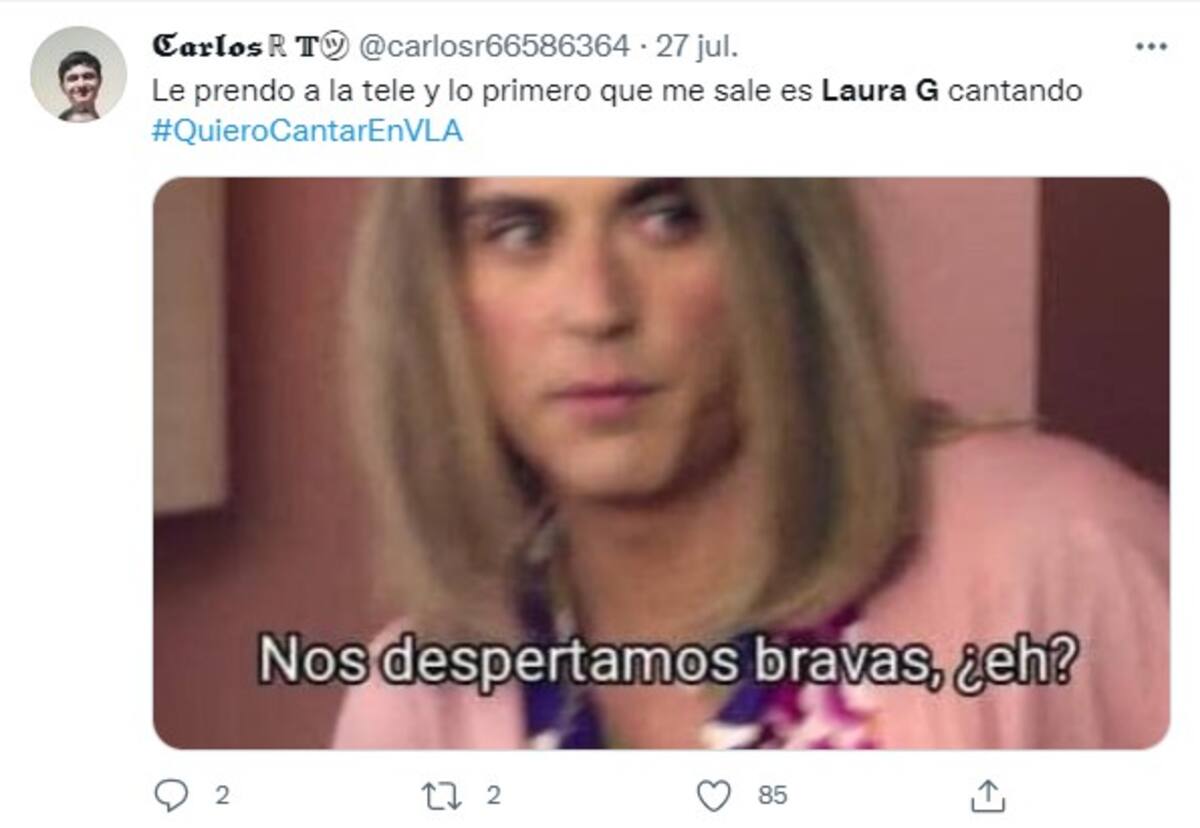
Task: Follow the #QuieroCantarEnVLA hashtag link
Action: (308, 131)
